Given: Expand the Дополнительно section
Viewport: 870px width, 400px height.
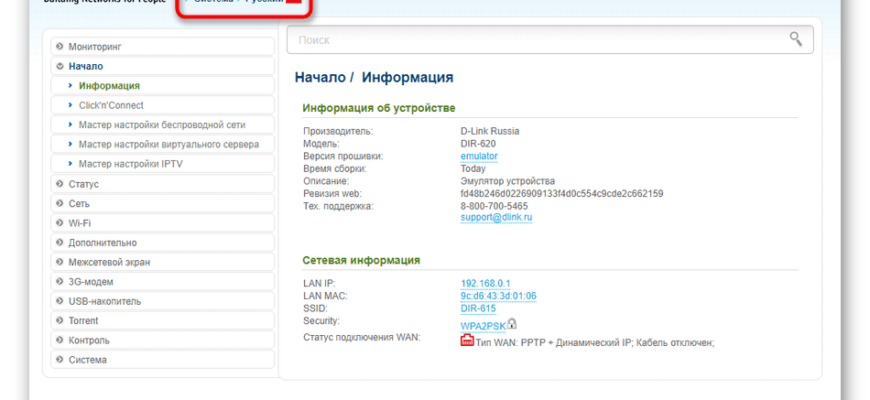Looking at the screenshot, I should (163, 242).
